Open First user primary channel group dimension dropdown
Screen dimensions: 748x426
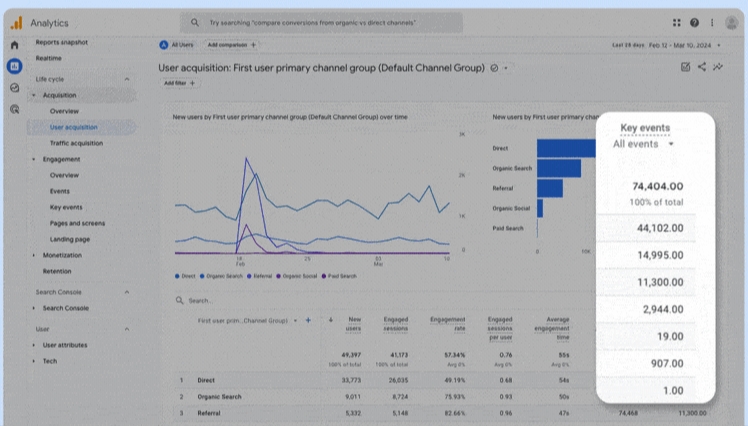pos(247,321)
